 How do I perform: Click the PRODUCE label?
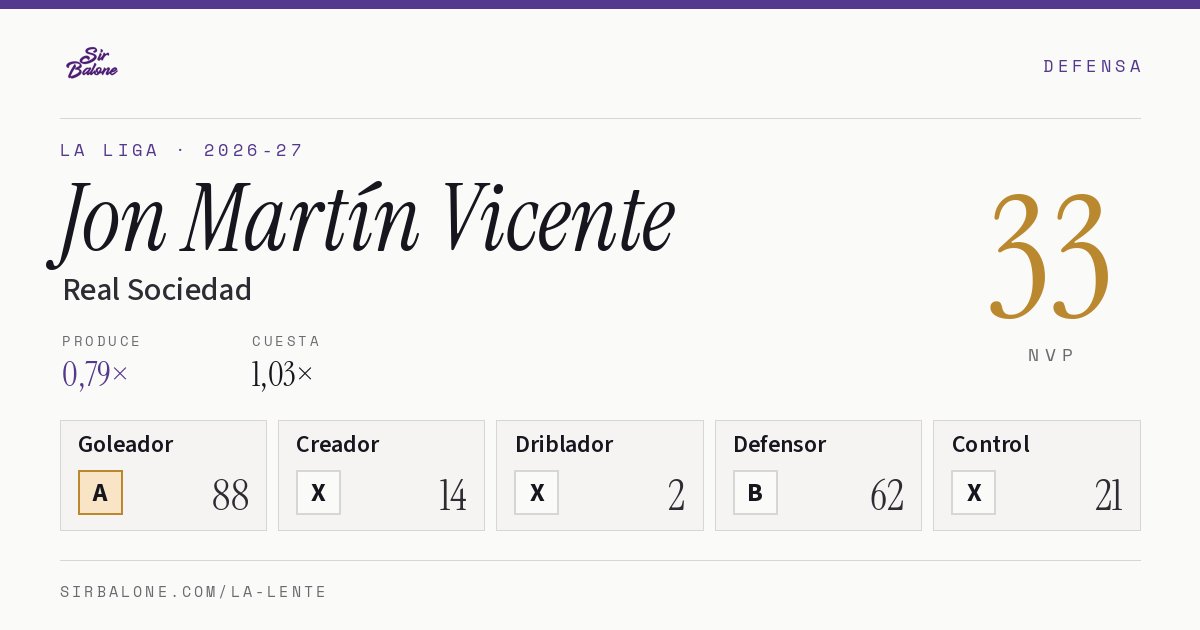coord(102,341)
